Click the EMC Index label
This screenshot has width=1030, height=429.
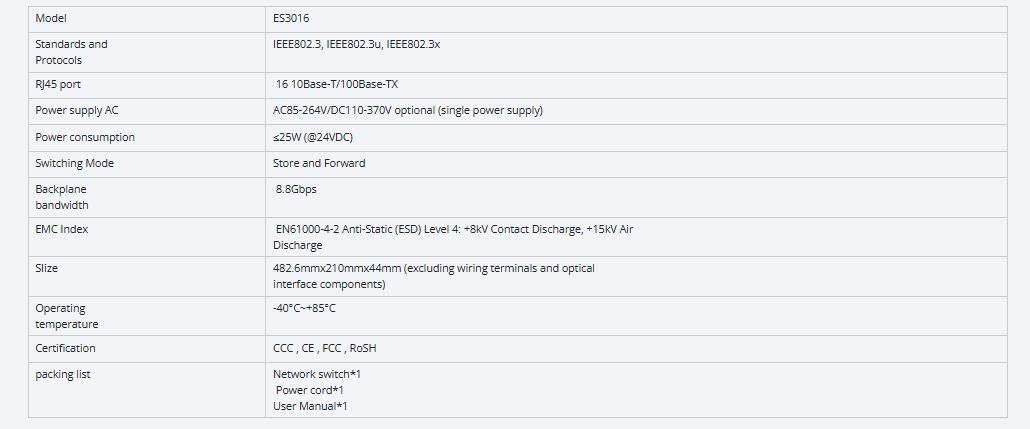click(x=62, y=229)
